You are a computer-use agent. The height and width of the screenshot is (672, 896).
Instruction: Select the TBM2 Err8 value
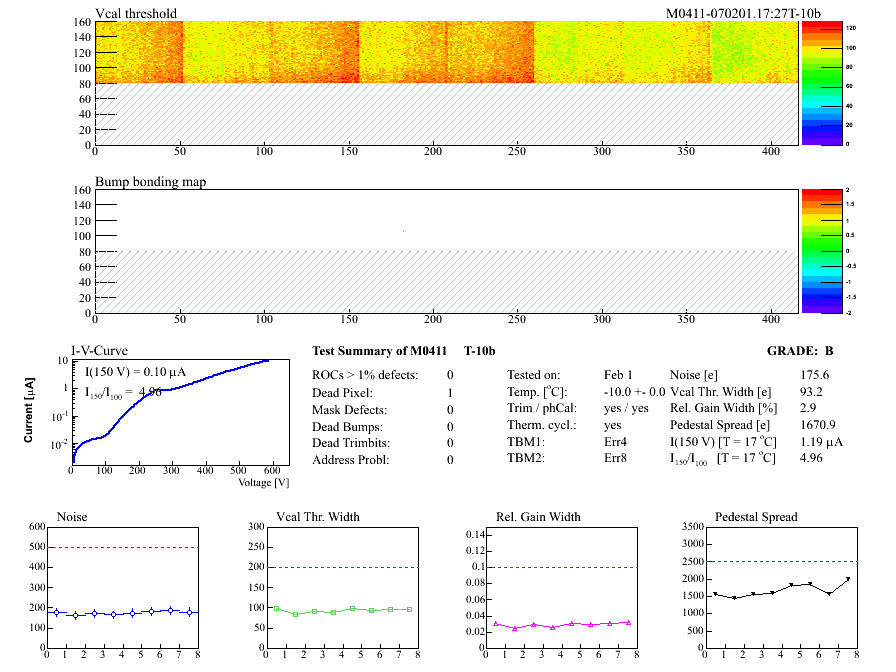pos(615,459)
